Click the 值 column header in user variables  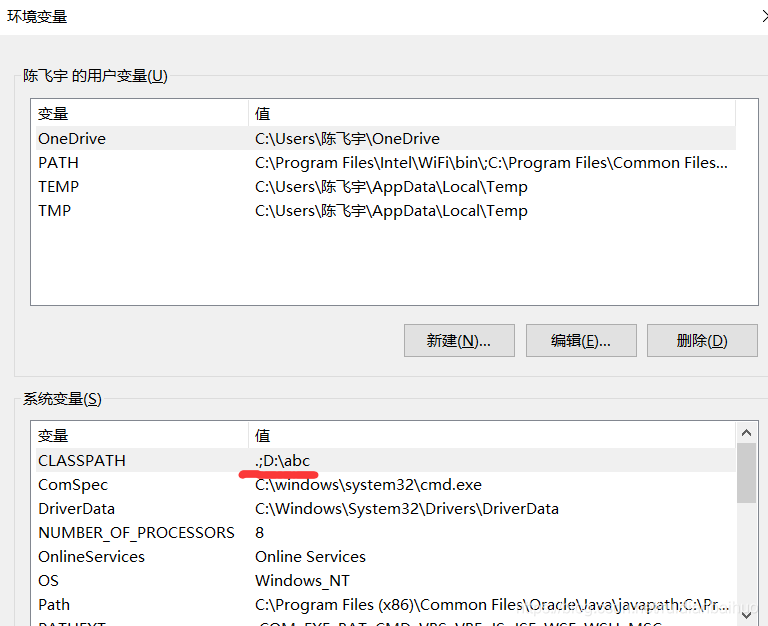492,114
